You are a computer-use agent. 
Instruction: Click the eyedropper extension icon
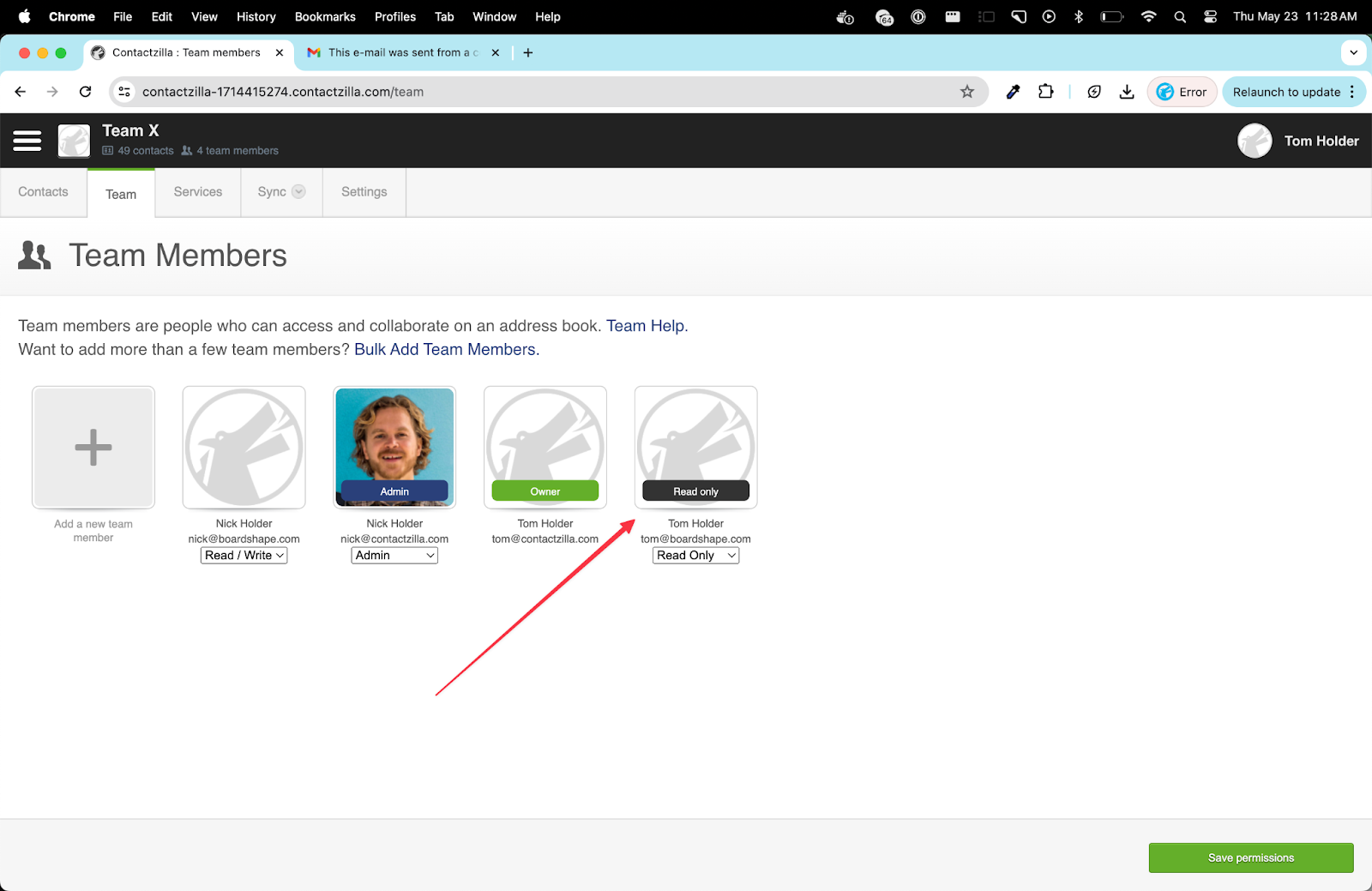pyautogui.click(x=1013, y=92)
